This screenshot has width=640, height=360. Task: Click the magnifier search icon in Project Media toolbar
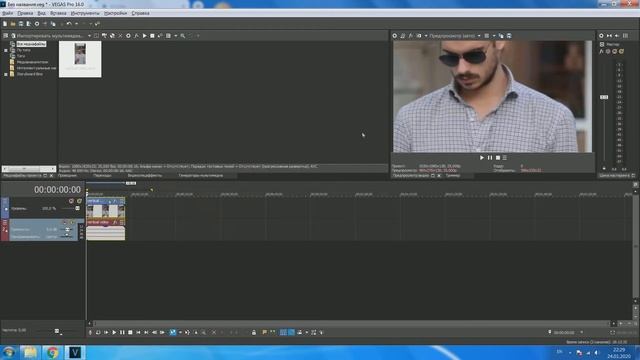click(183, 36)
